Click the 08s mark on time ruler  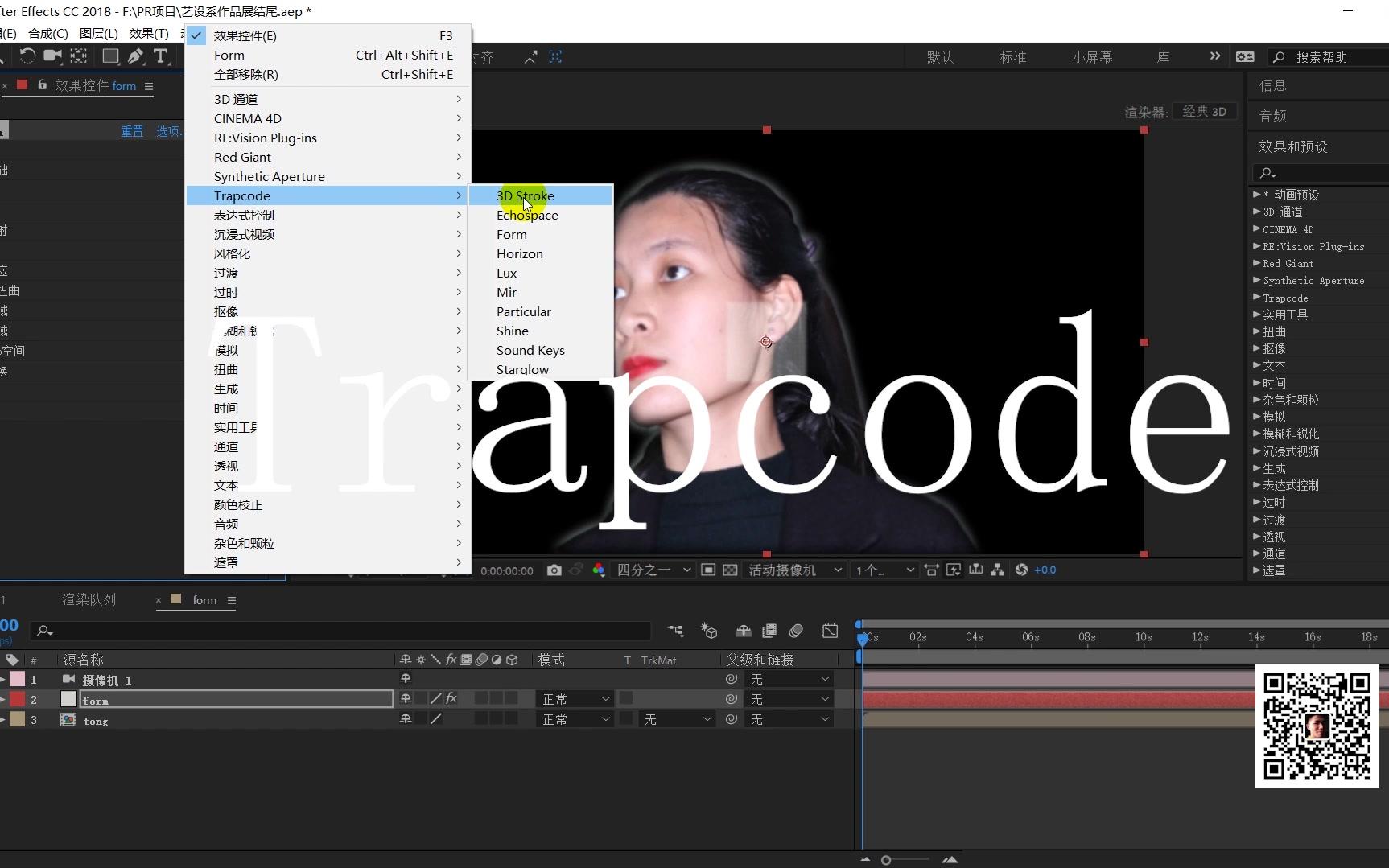tap(1087, 637)
